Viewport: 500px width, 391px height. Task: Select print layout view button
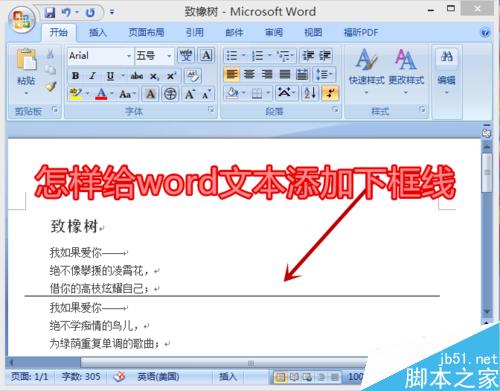pyautogui.click(x=280, y=377)
